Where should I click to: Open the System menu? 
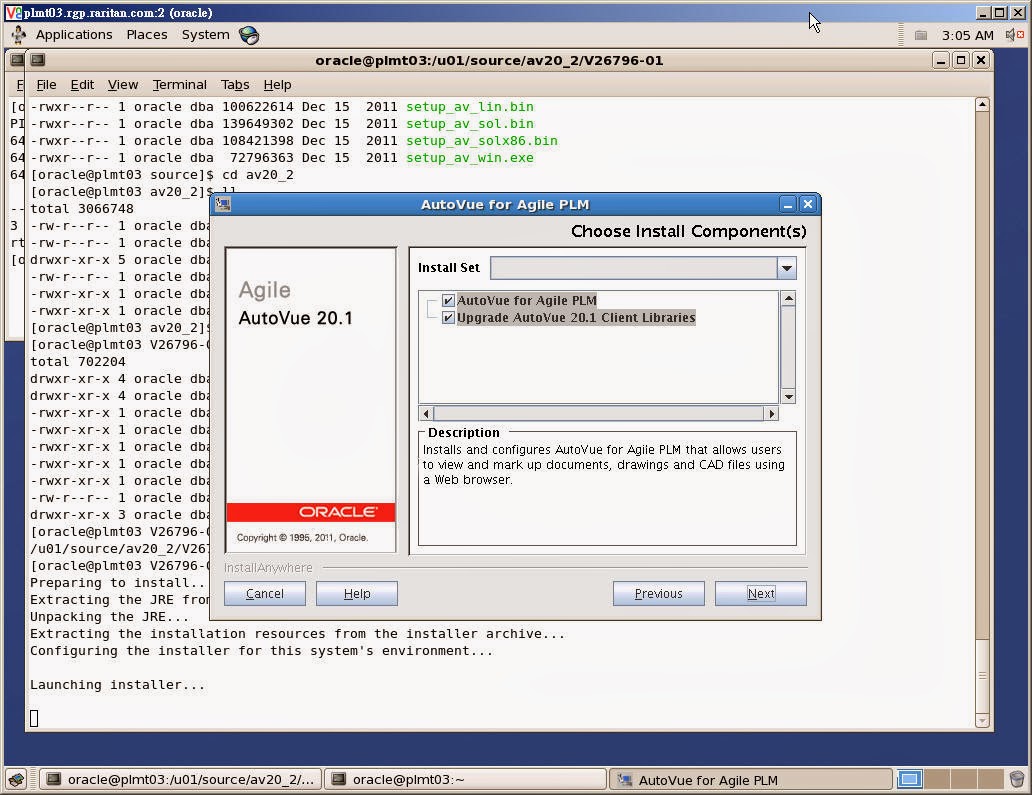click(x=205, y=35)
